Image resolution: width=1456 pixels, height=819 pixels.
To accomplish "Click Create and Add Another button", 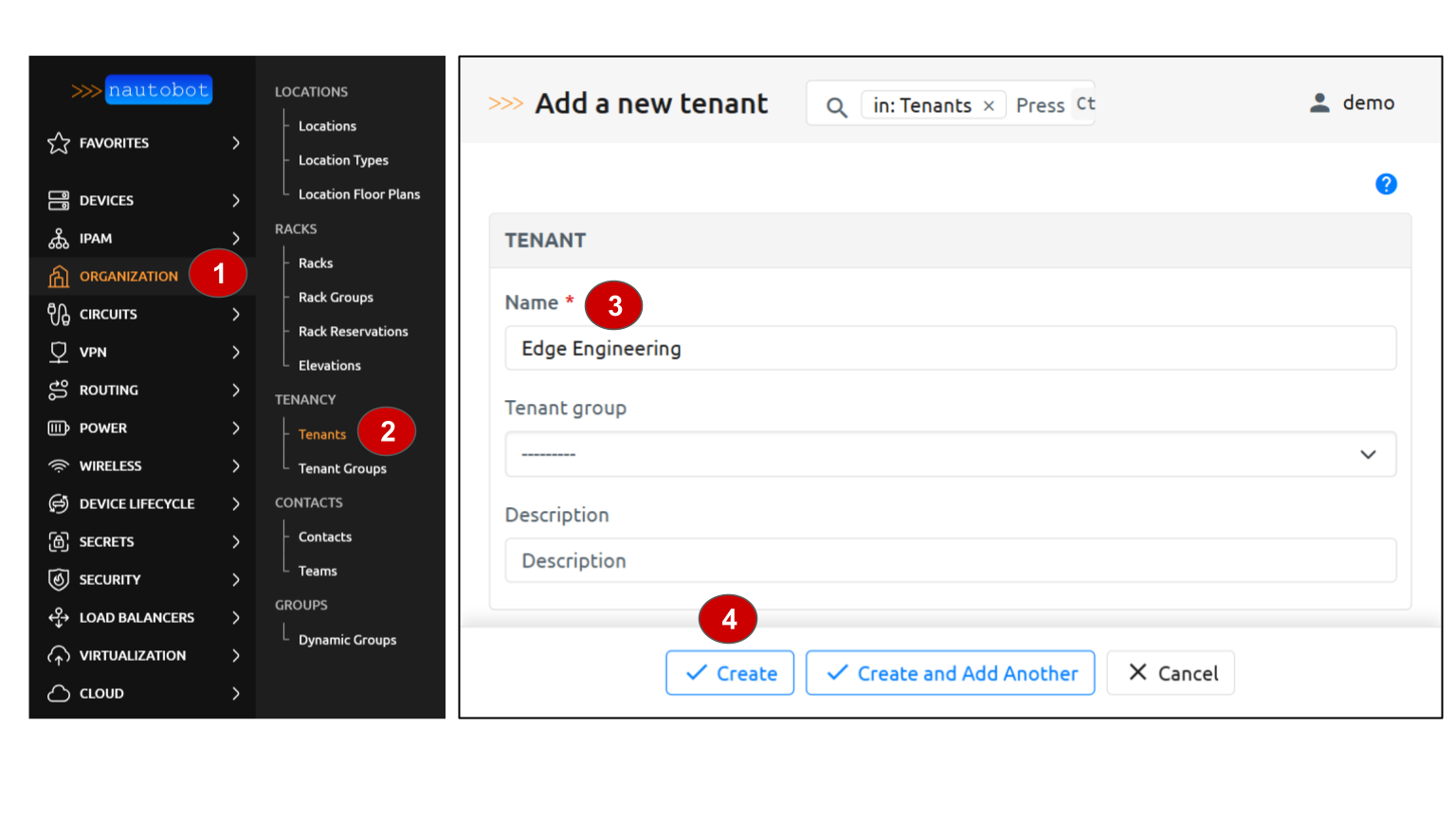I will pos(950,673).
